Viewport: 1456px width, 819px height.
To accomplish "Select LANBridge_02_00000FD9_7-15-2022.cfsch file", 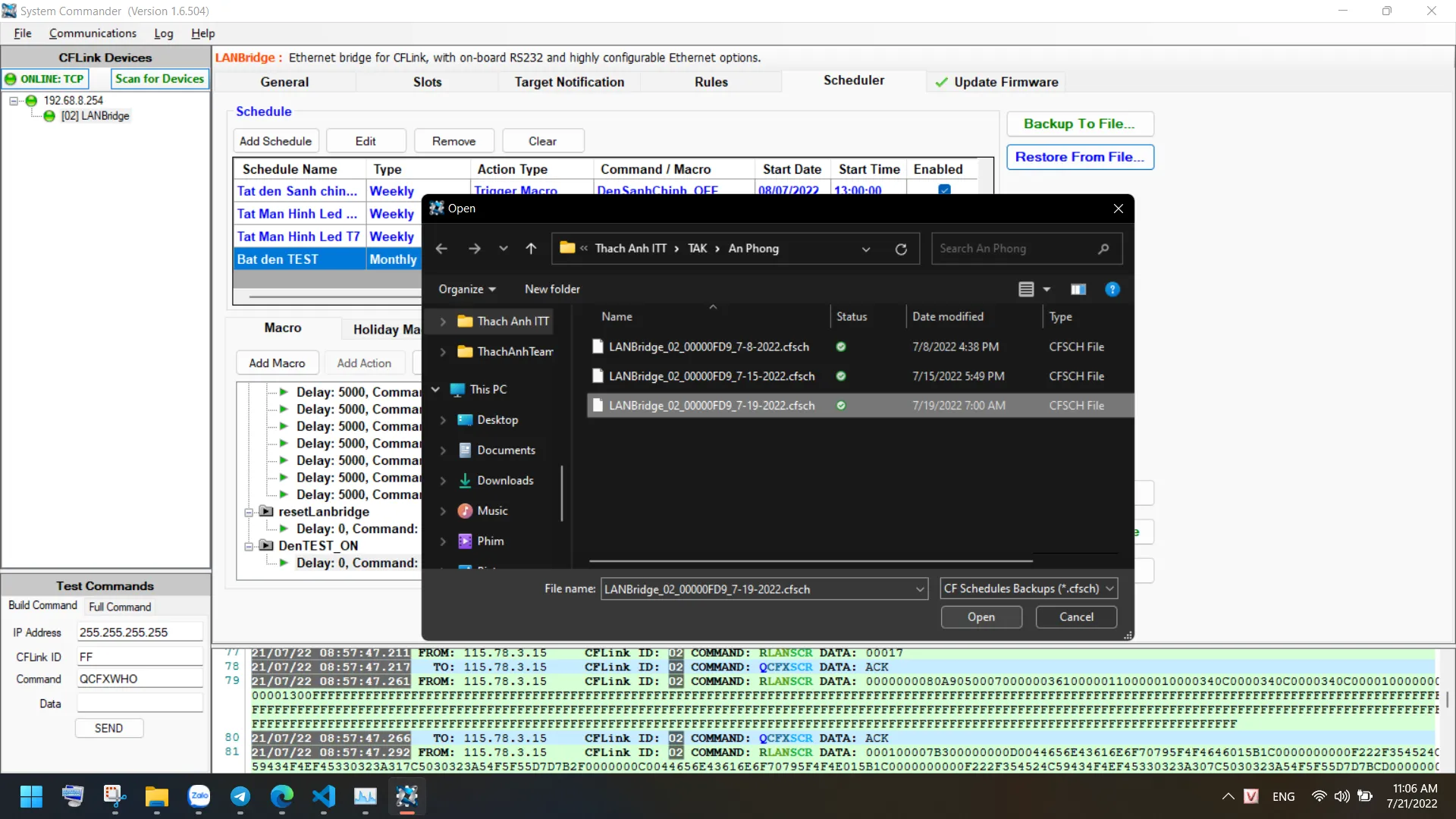I will click(x=711, y=376).
